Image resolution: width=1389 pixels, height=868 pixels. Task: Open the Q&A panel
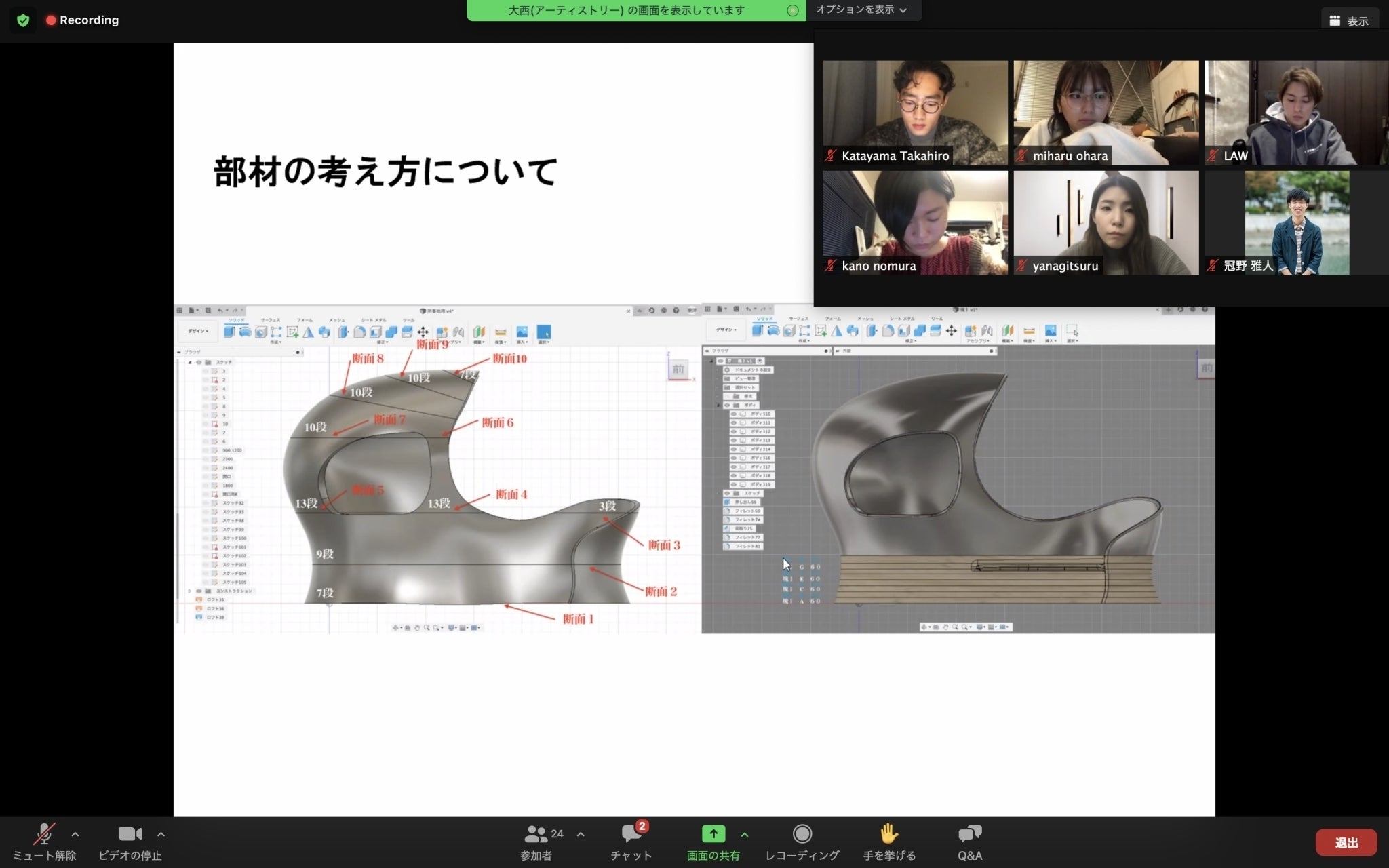(x=970, y=834)
